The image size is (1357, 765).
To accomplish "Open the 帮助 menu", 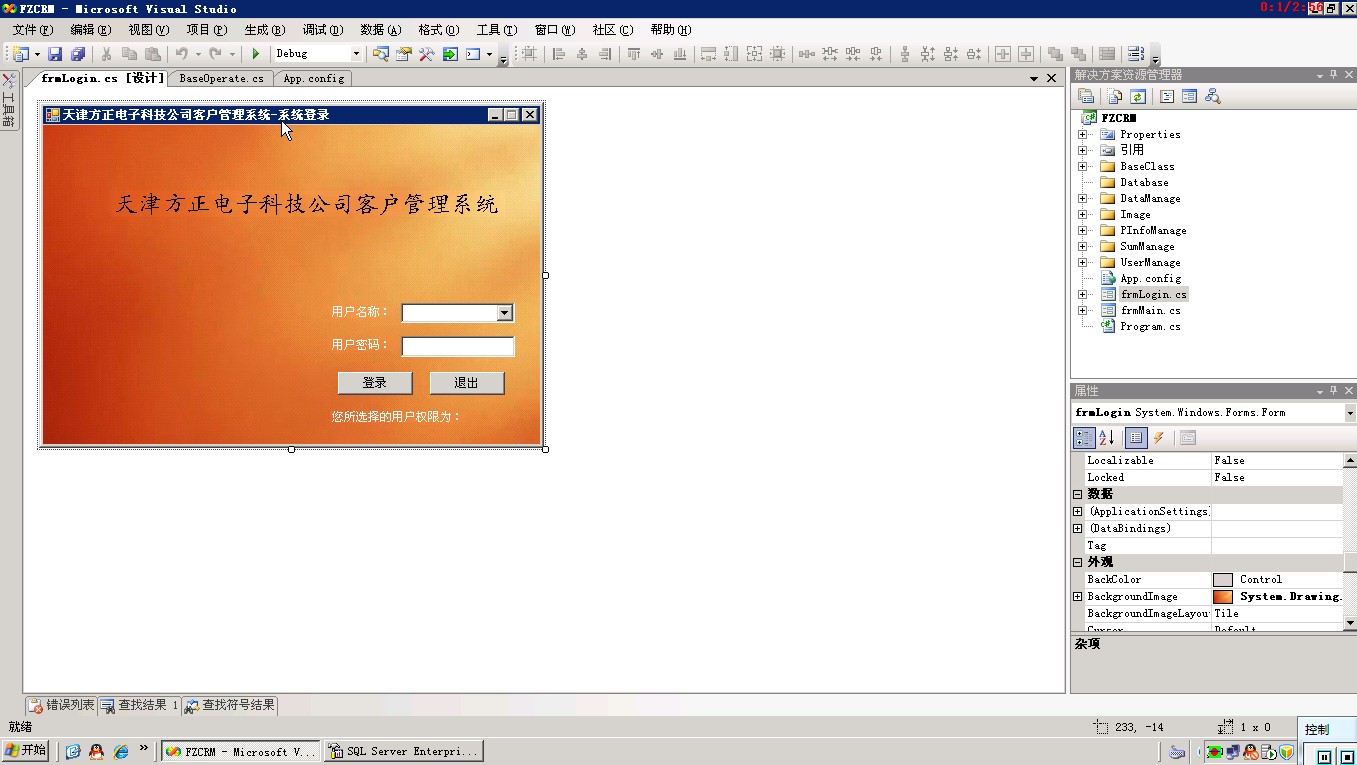I will [670, 30].
